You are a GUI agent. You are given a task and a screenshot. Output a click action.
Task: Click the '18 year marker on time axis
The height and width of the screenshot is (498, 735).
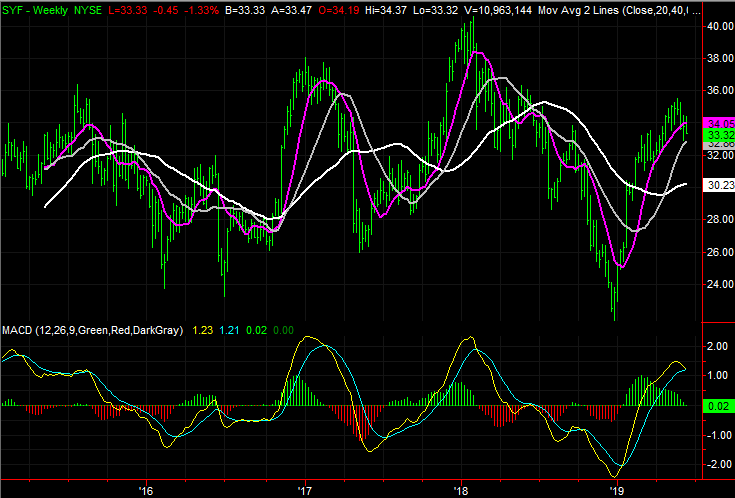point(462,491)
